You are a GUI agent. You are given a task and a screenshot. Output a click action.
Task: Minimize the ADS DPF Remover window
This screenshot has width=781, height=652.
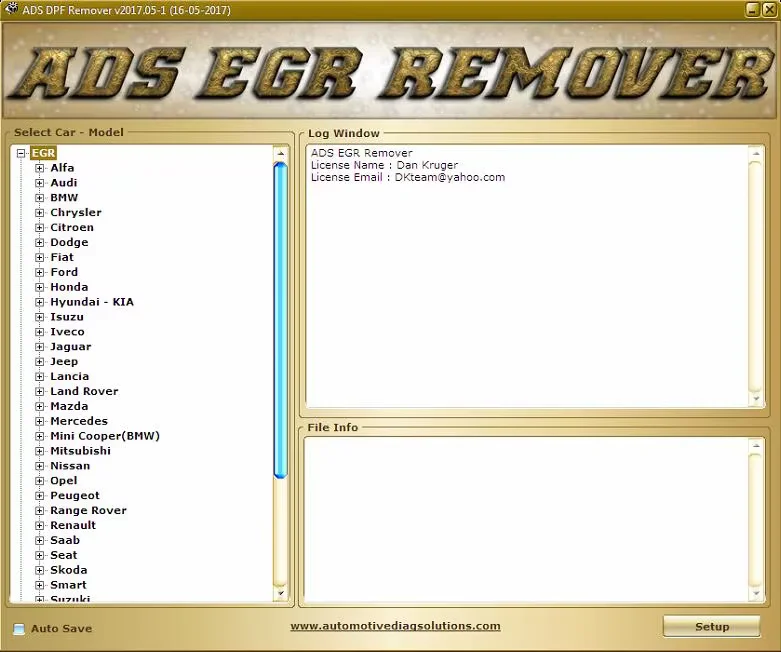(753, 10)
